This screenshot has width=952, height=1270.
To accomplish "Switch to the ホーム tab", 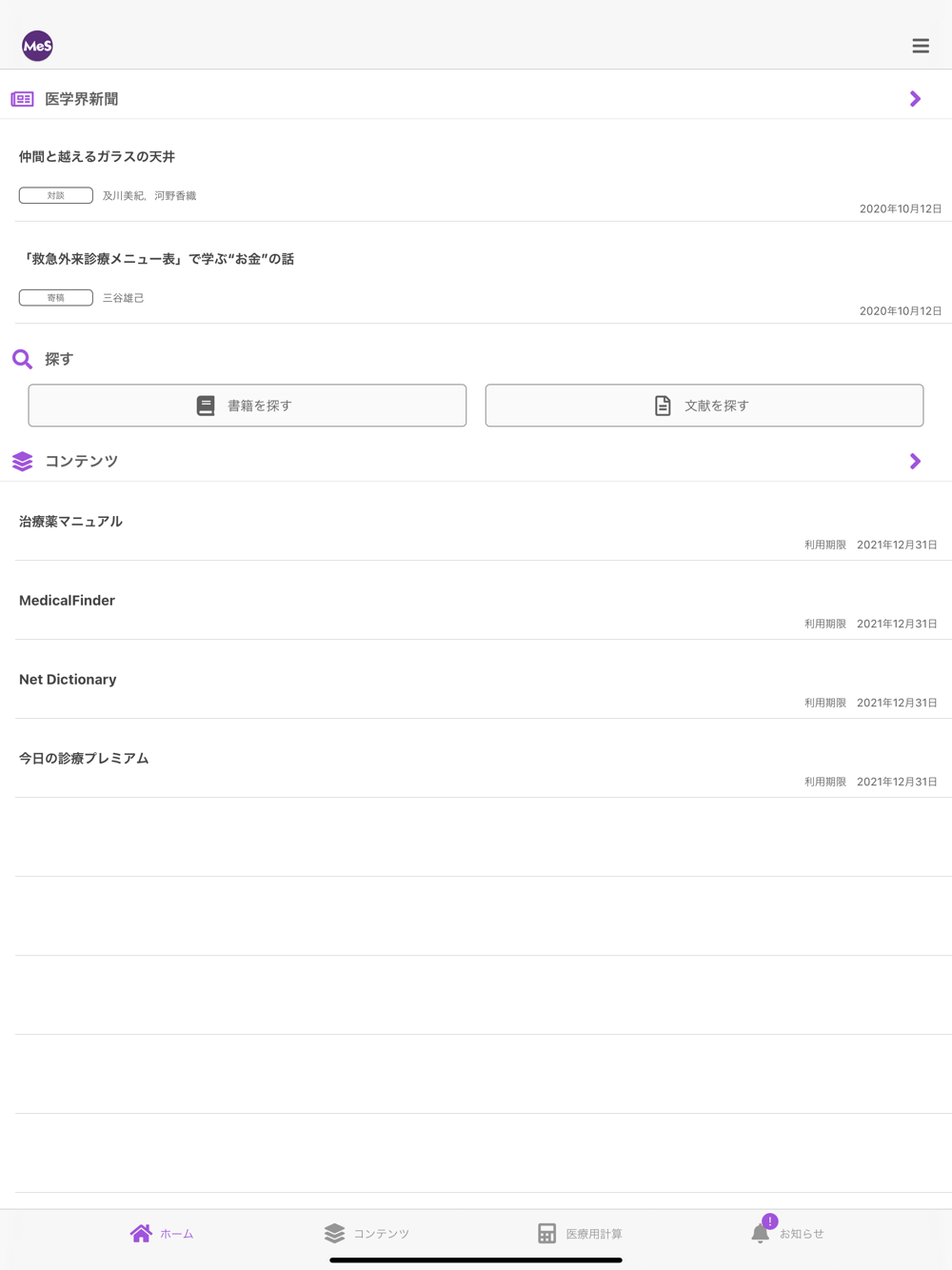I will (x=162, y=1233).
